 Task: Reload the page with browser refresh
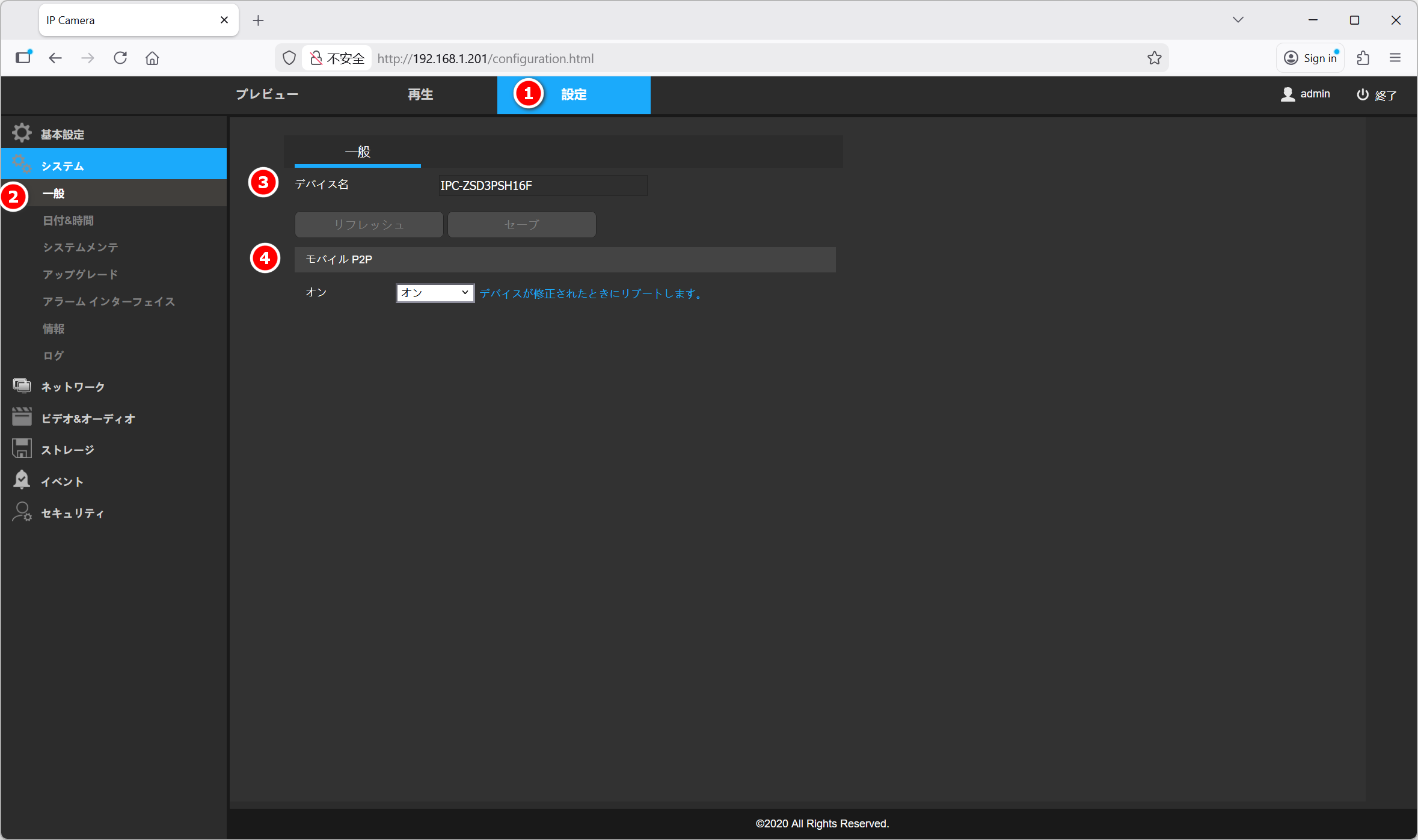click(x=120, y=58)
